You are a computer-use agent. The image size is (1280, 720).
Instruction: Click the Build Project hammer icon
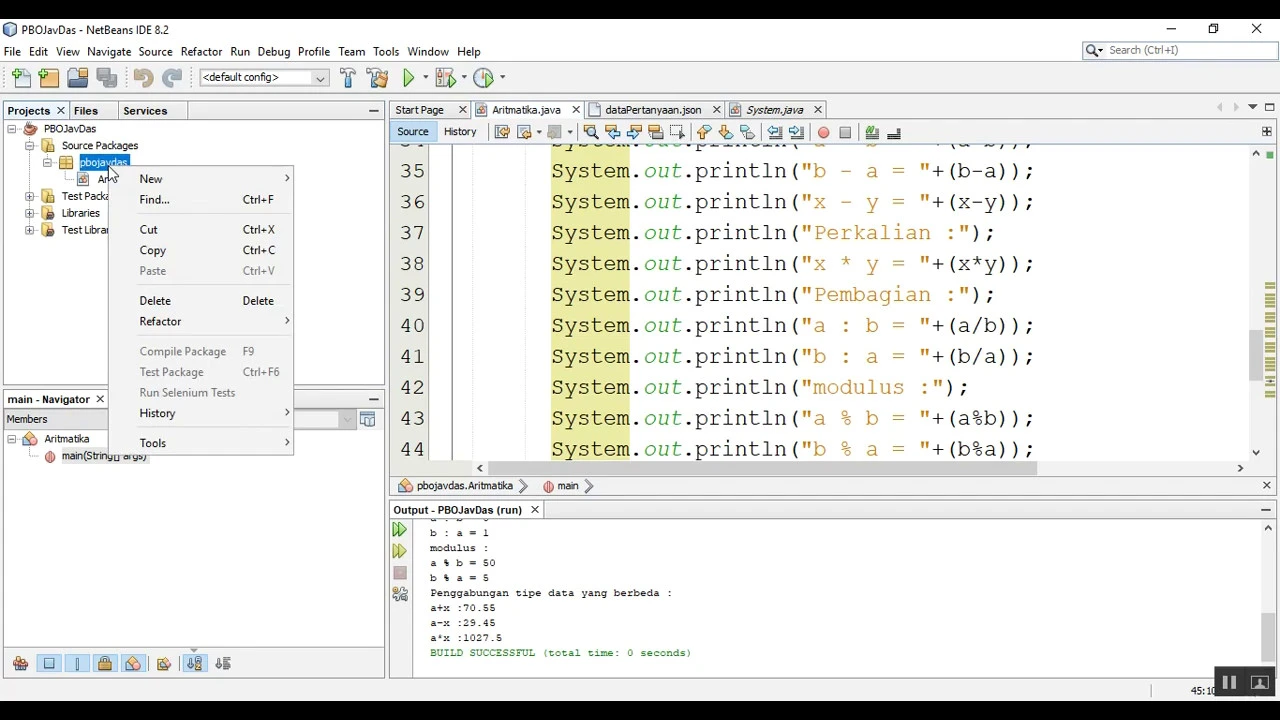tap(348, 77)
